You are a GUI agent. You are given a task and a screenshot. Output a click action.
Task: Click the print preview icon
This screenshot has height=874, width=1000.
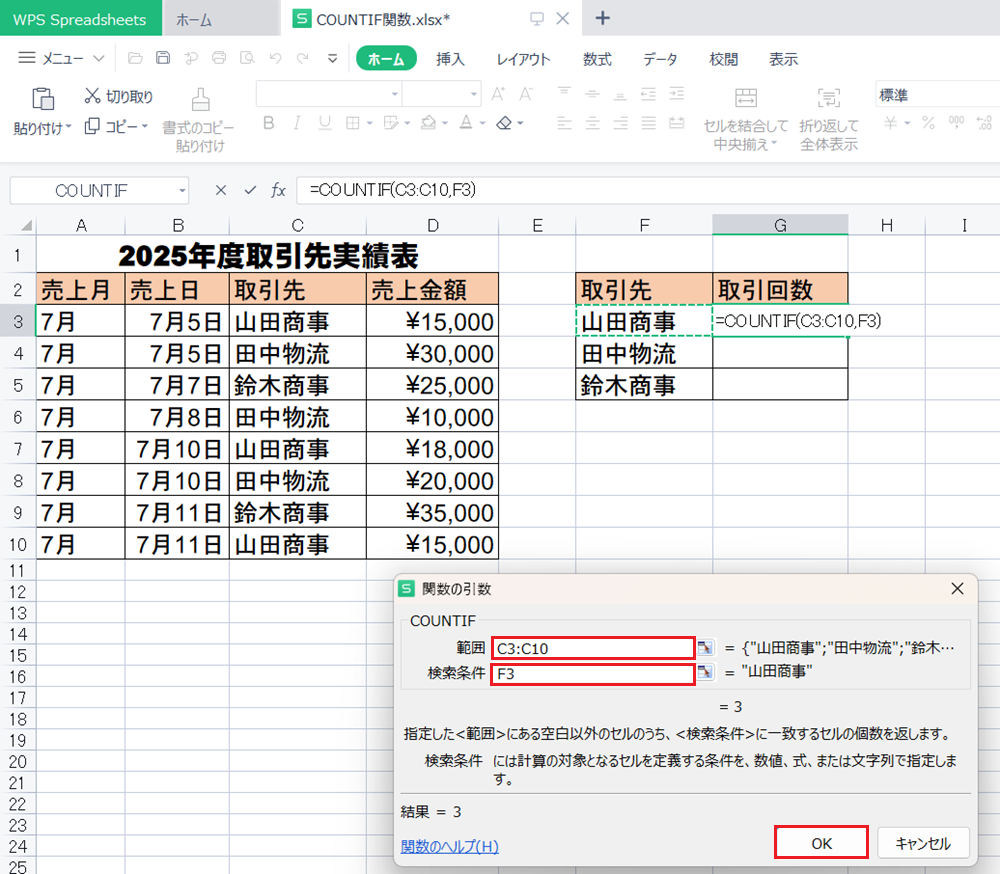pos(247,59)
